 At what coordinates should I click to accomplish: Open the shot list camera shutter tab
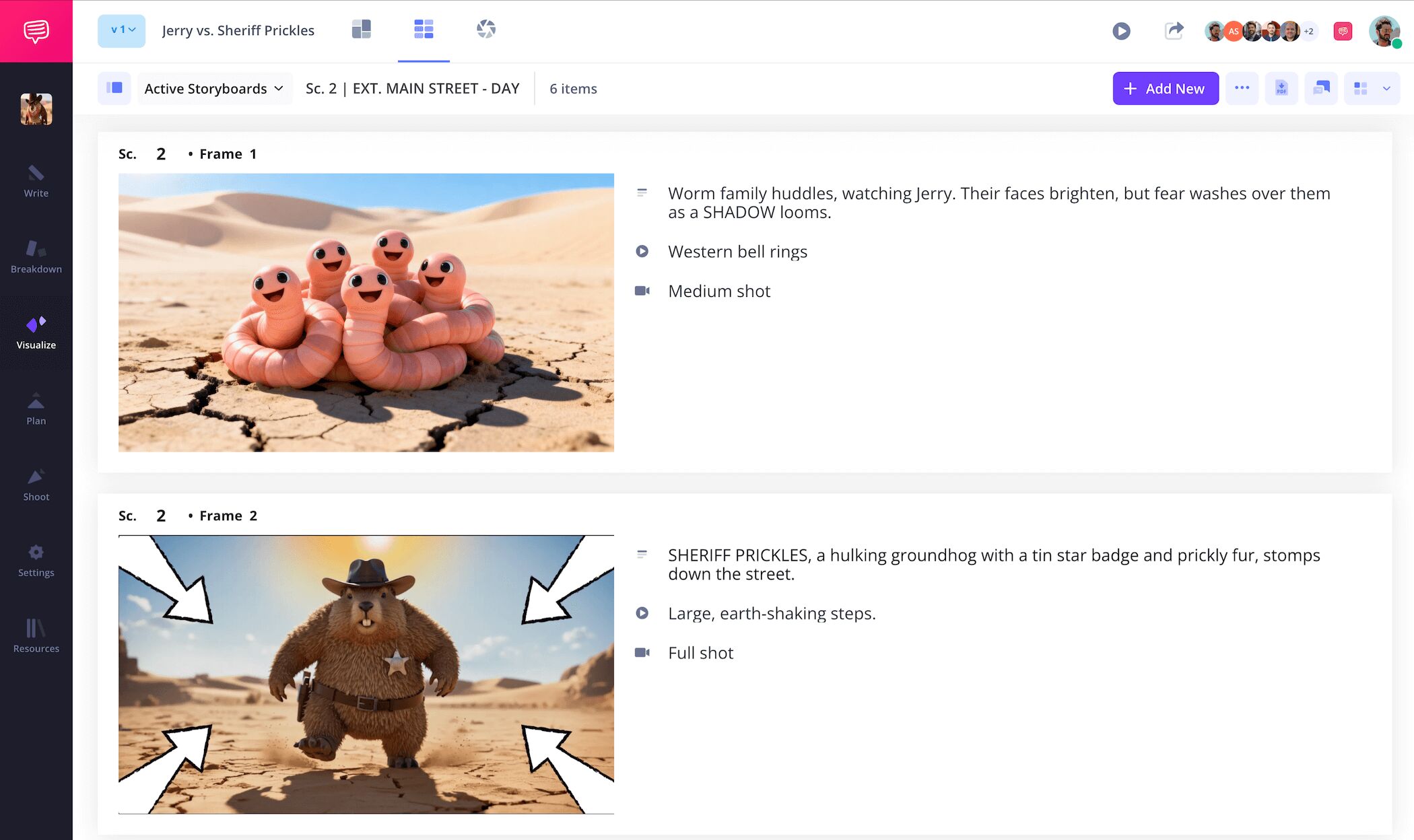[x=485, y=29]
